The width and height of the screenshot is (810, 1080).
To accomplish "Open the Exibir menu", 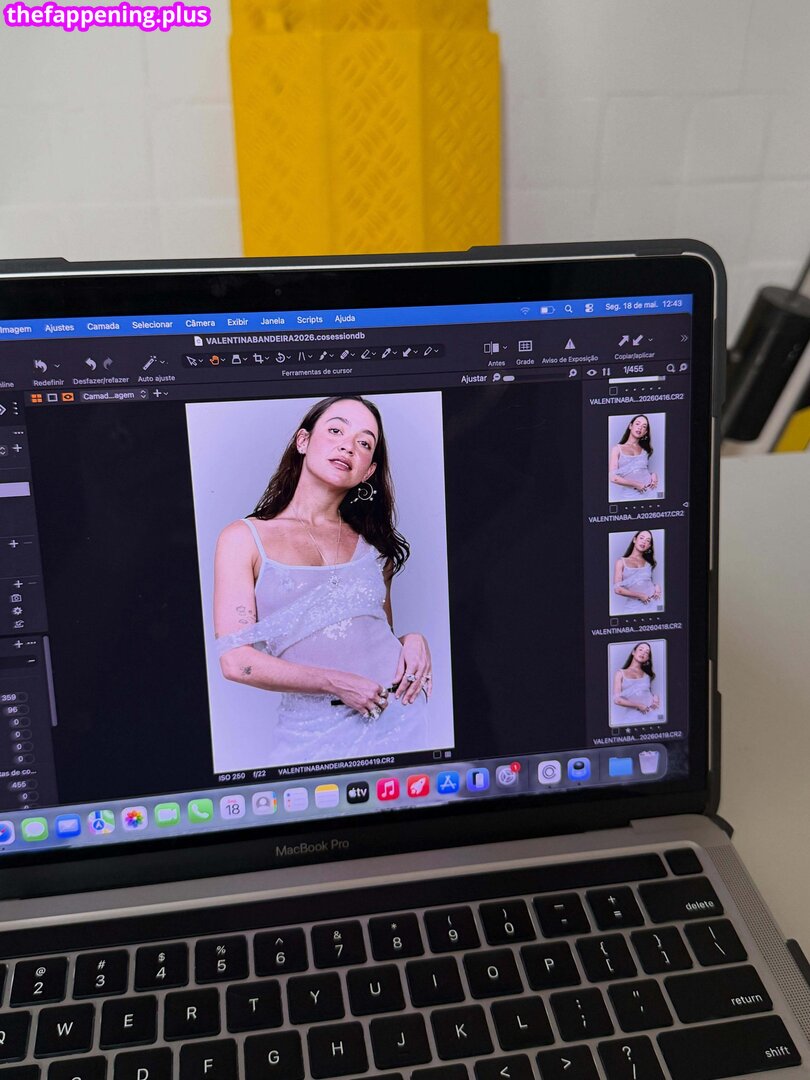I will 238,322.
